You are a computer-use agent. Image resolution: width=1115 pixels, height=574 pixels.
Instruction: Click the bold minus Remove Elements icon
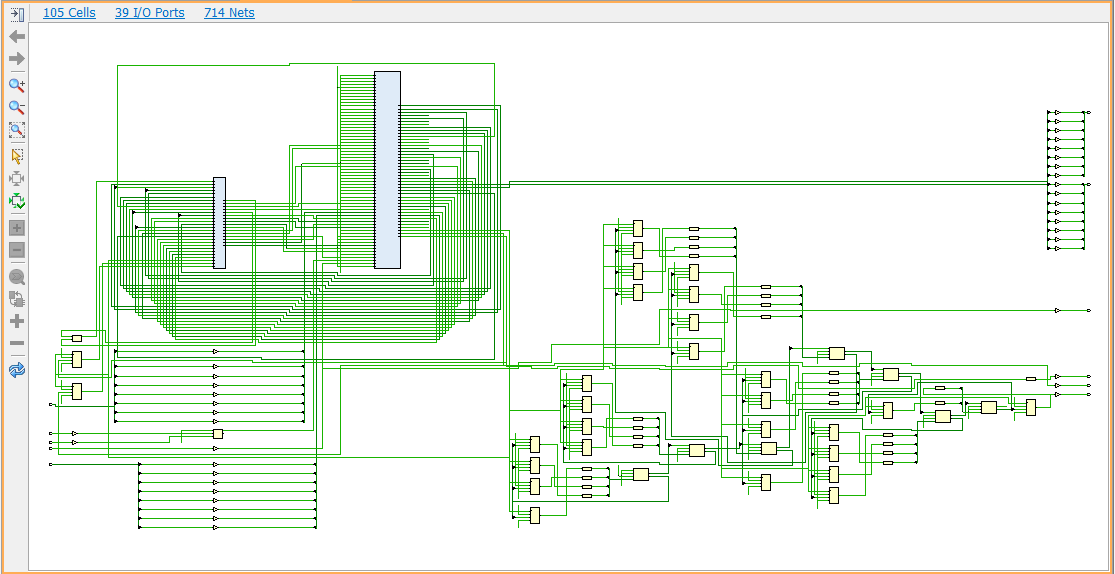[16, 344]
